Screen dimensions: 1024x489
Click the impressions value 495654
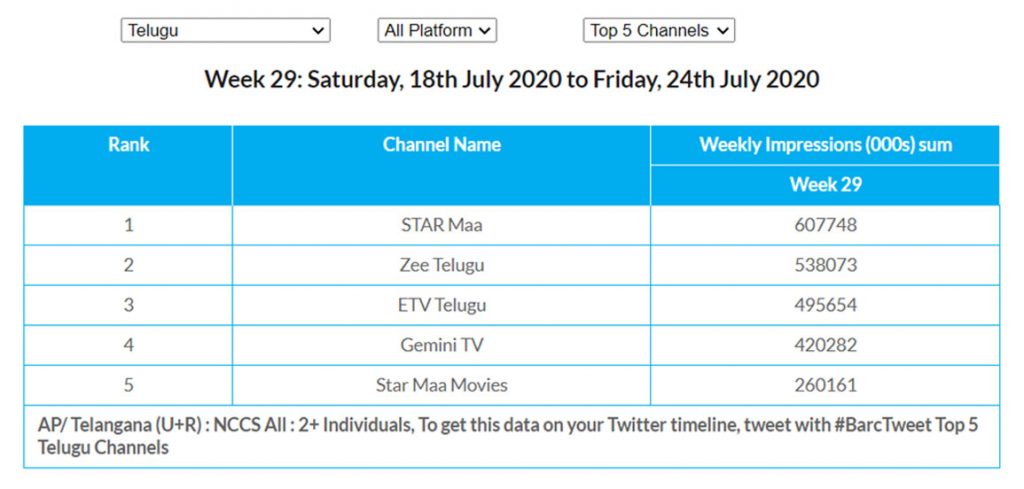tap(825, 305)
